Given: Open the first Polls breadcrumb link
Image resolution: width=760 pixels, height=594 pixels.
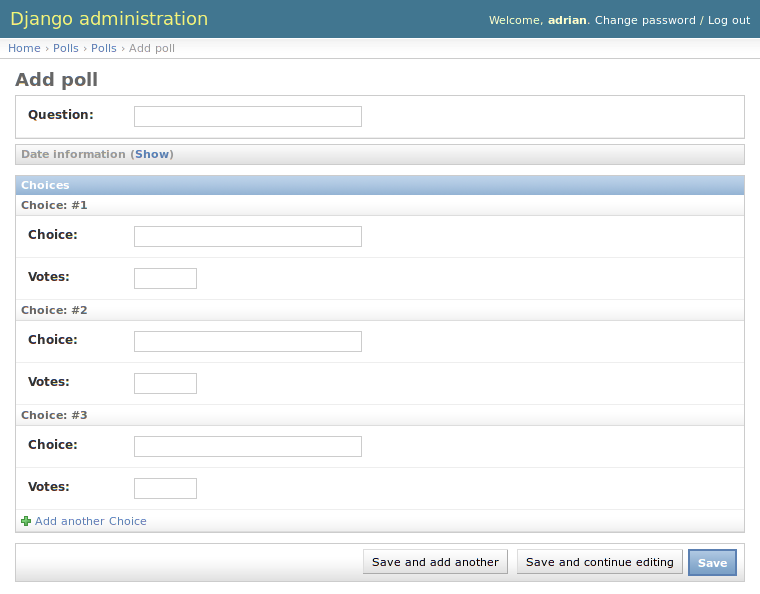Looking at the screenshot, I should tap(66, 48).
